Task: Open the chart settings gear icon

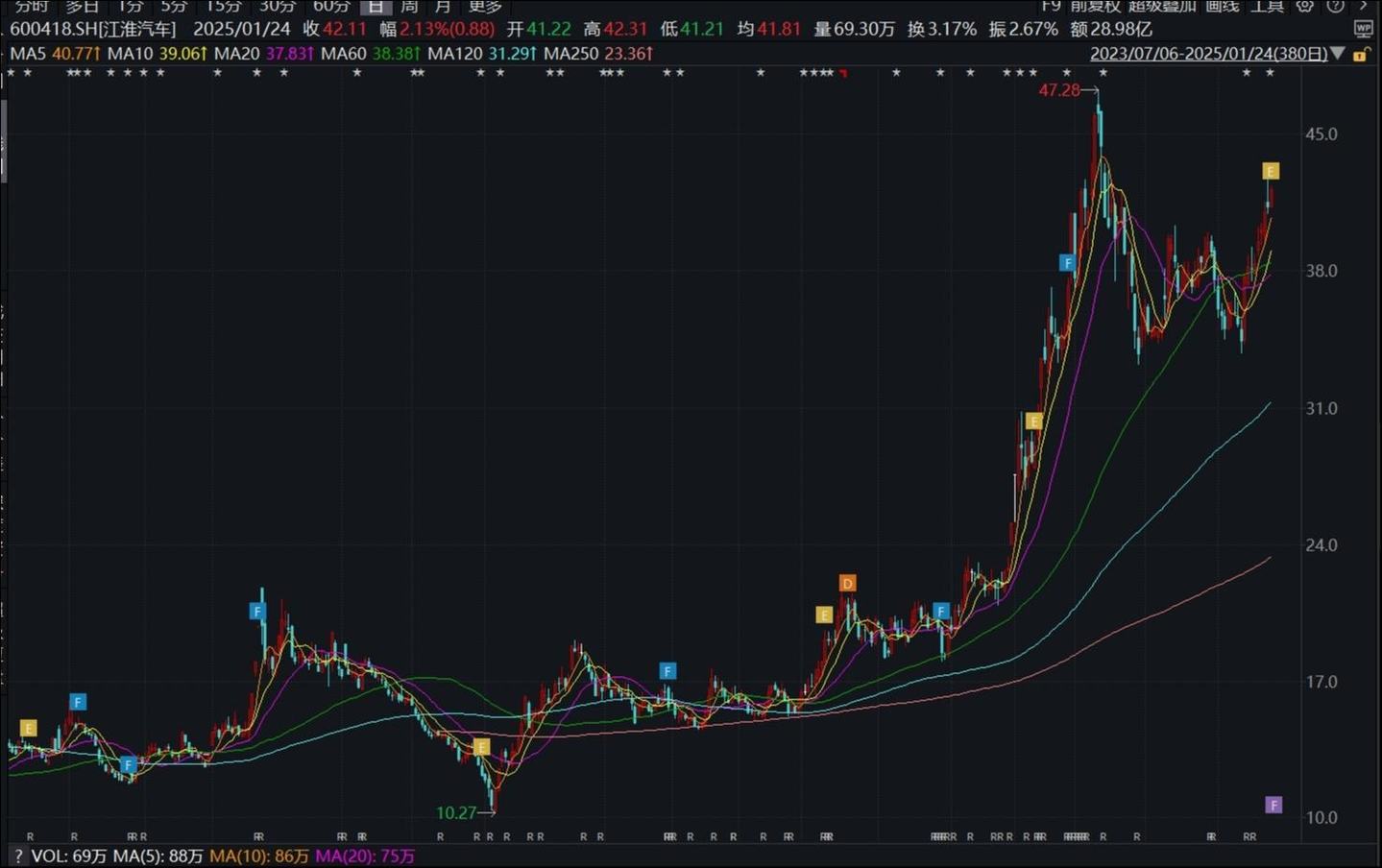Action: pos(1304,6)
